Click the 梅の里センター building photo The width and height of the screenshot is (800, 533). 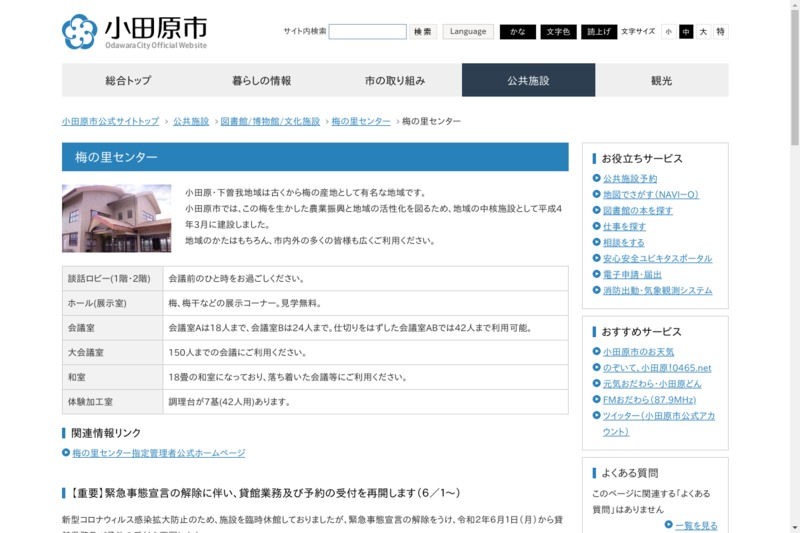(116, 218)
